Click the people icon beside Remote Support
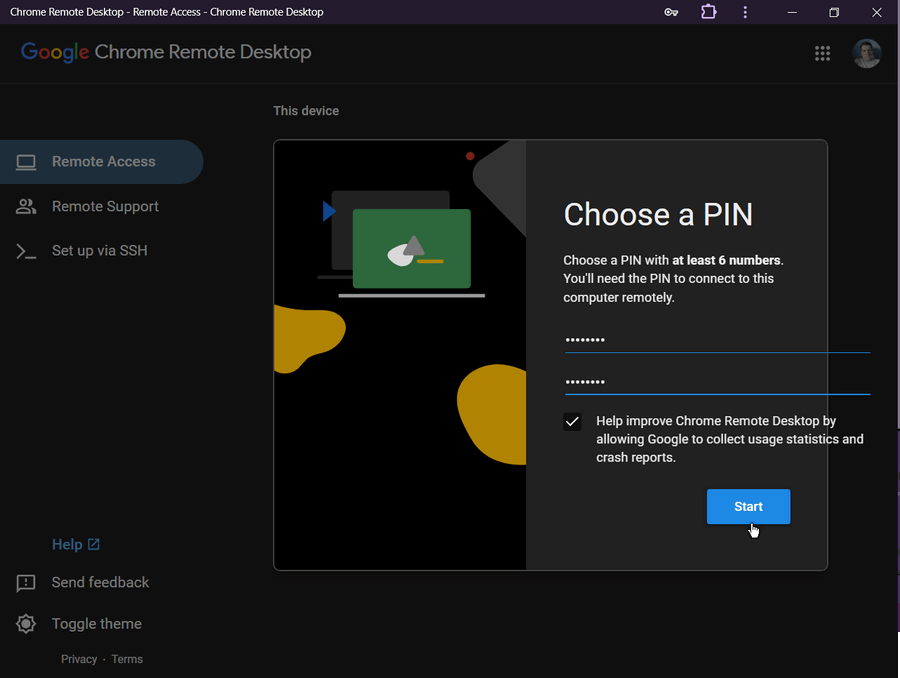The height and width of the screenshot is (678, 900). pos(26,207)
